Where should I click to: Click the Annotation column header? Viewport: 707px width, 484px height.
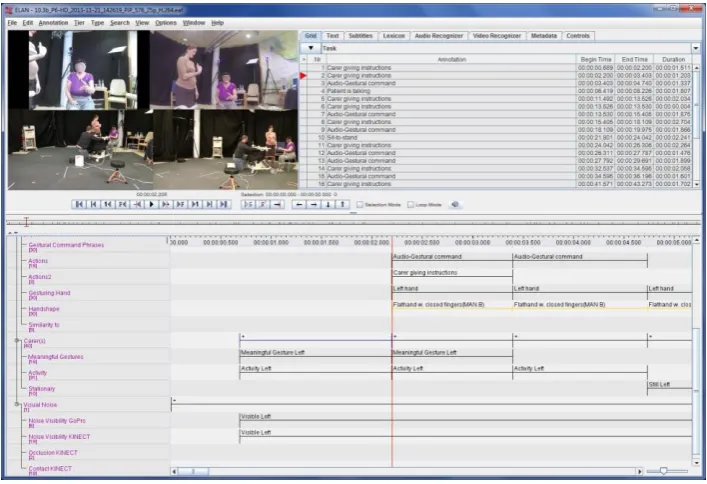451,59
